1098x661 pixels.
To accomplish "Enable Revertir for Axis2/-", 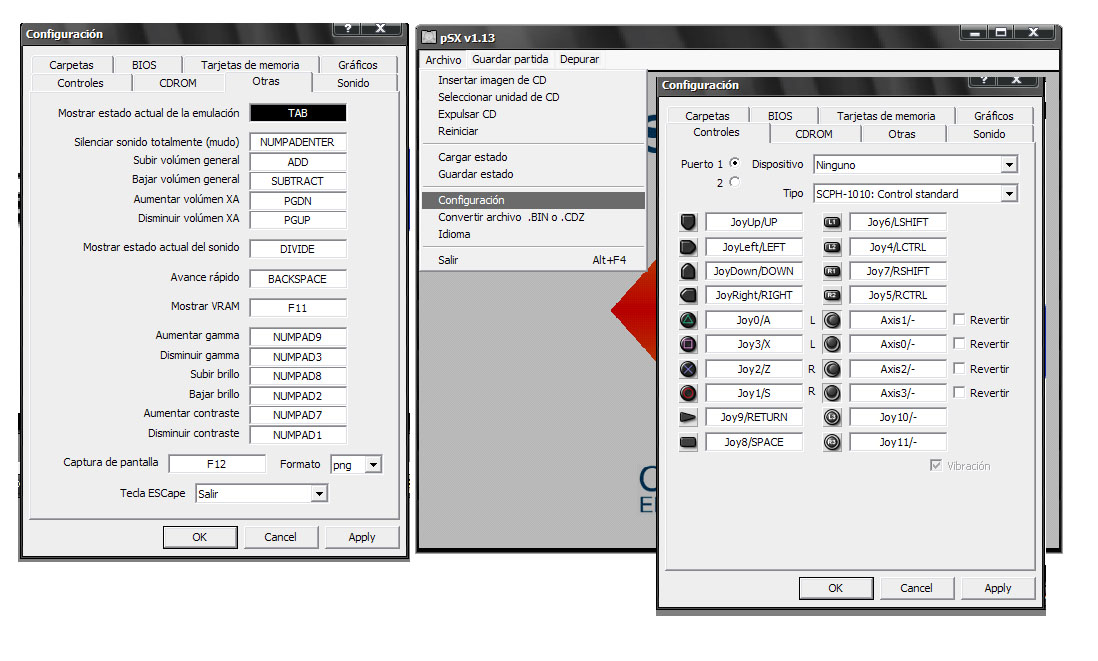I will tap(959, 368).
